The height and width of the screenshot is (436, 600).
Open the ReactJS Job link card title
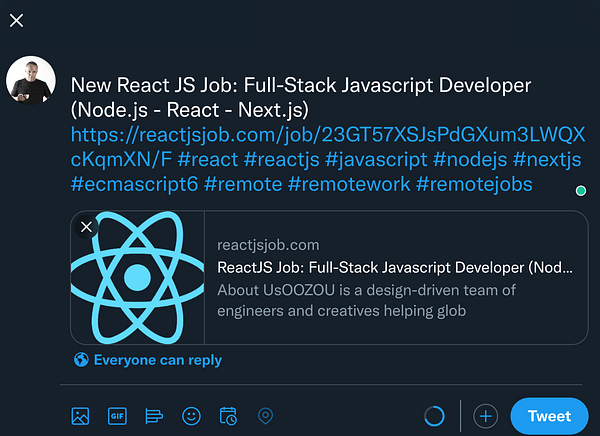coord(395,267)
